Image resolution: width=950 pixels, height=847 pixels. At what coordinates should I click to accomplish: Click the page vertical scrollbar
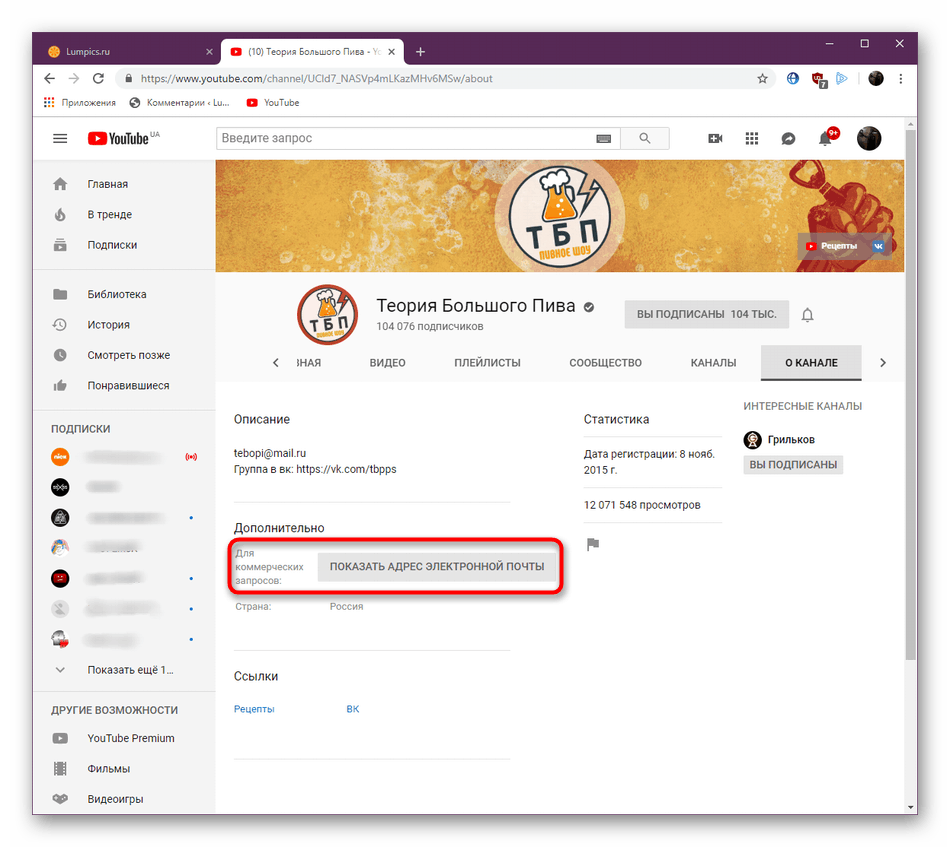point(911,394)
